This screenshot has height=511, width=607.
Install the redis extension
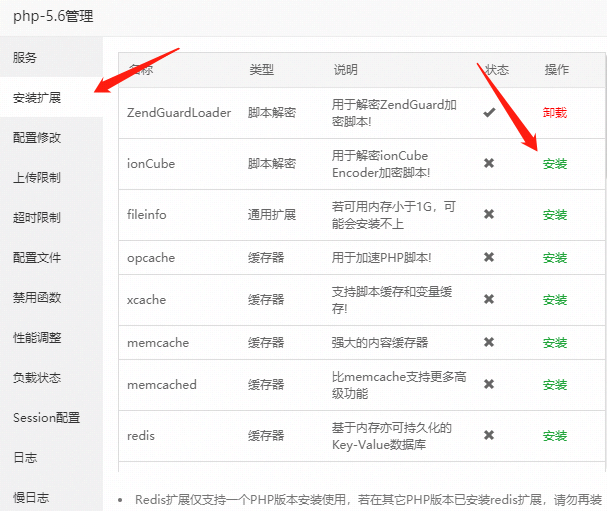coord(555,436)
